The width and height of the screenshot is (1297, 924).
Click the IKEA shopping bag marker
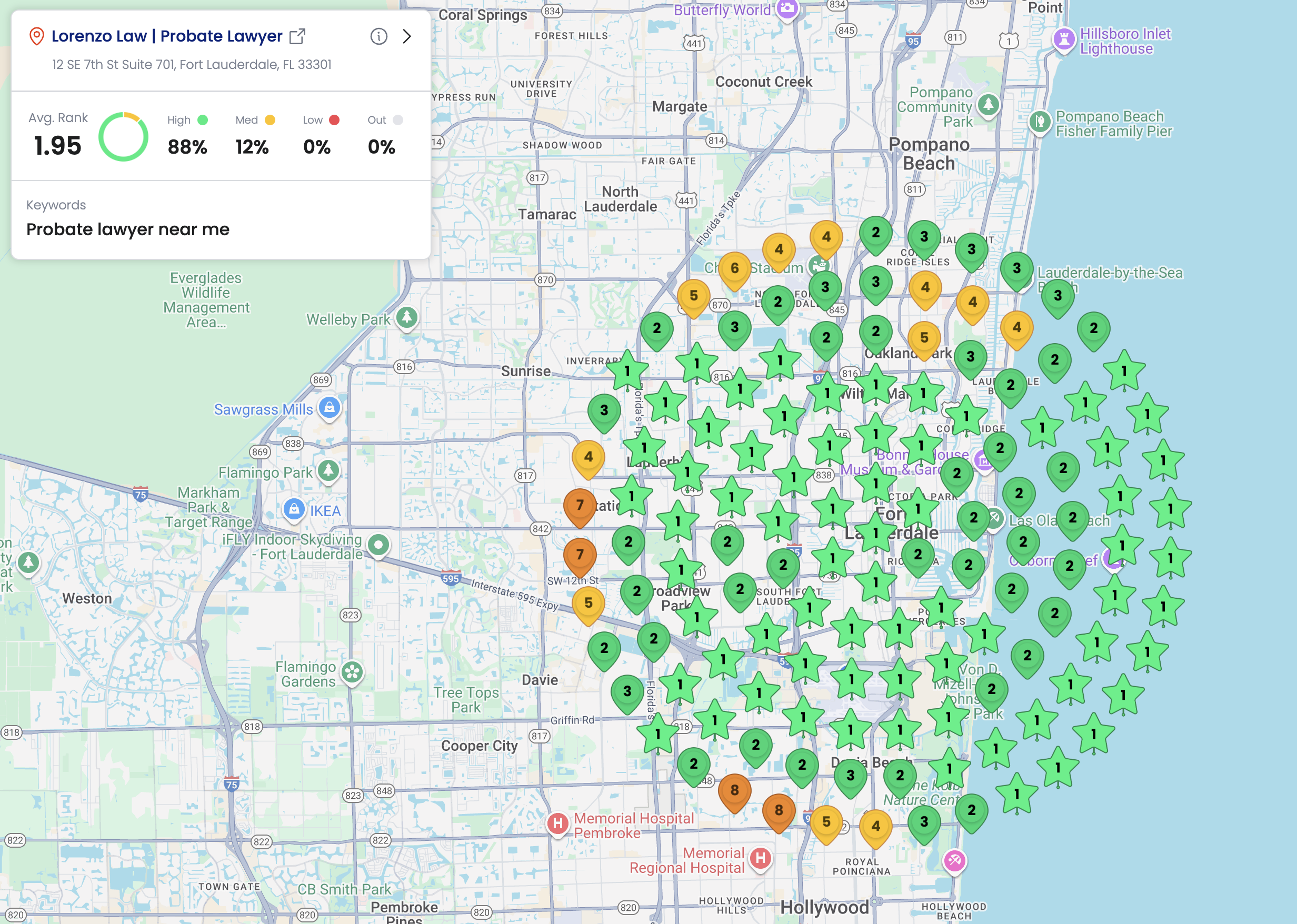tap(294, 509)
